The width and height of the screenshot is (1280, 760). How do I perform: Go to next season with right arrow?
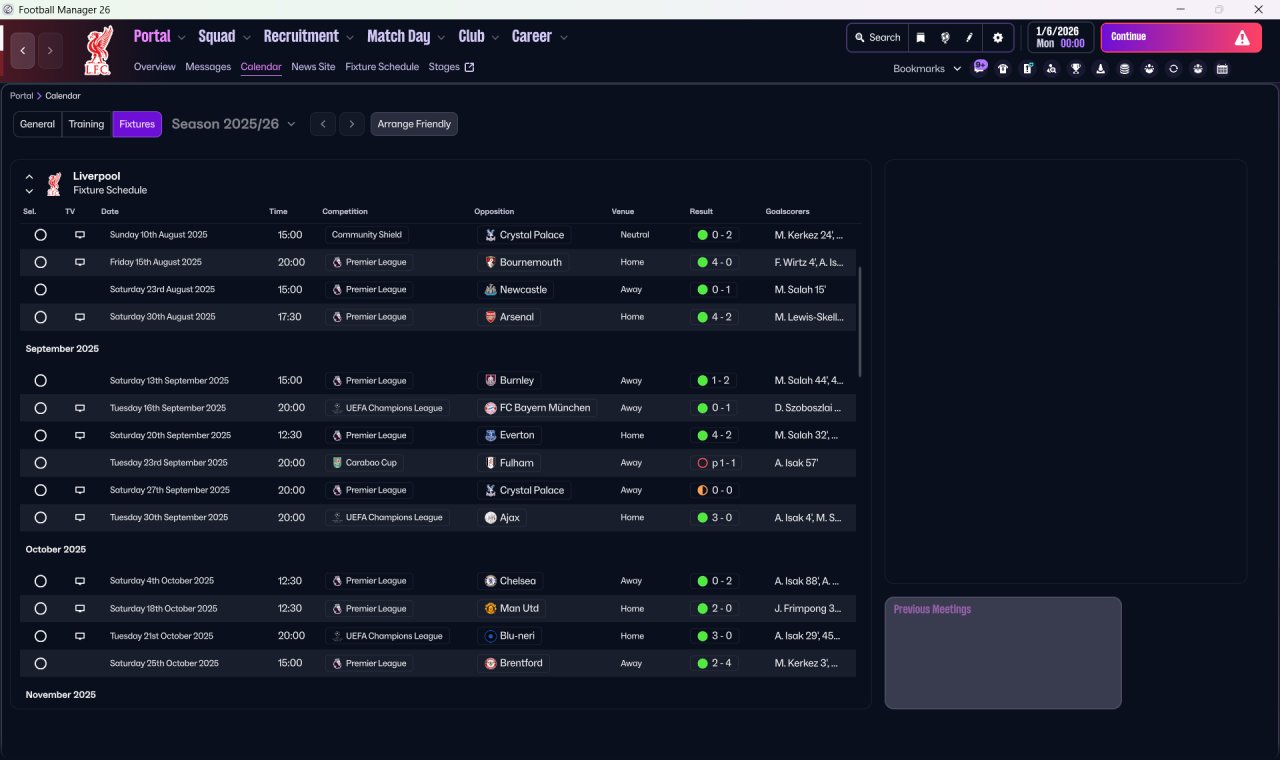point(351,124)
